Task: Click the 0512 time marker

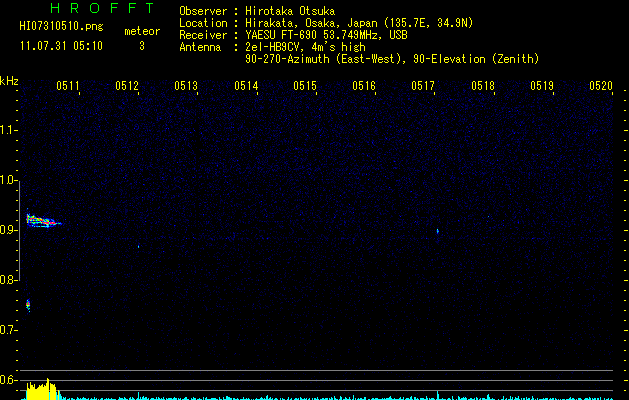Action: coord(127,86)
